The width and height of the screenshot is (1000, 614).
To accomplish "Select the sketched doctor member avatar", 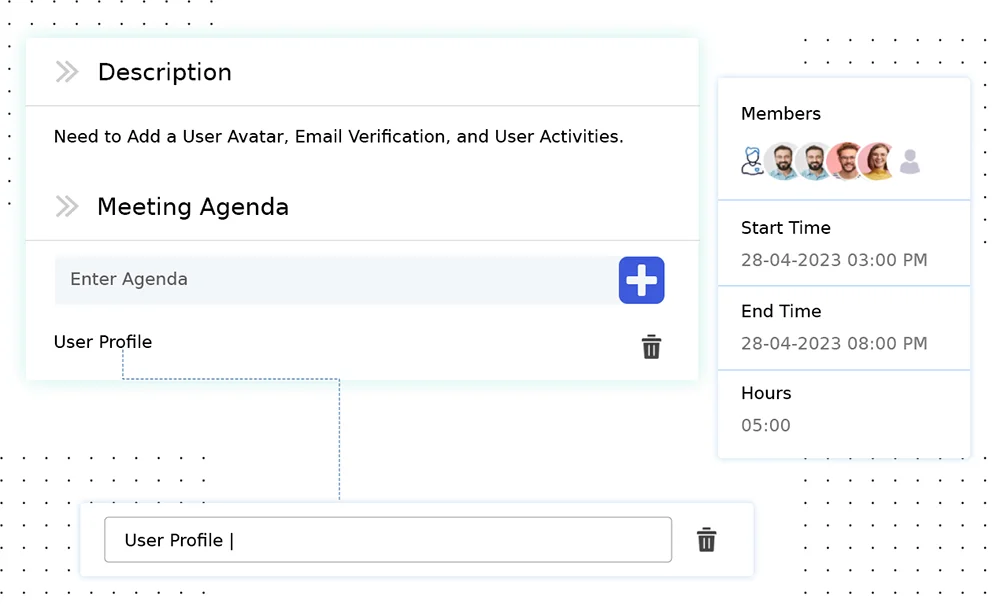I will click(751, 162).
